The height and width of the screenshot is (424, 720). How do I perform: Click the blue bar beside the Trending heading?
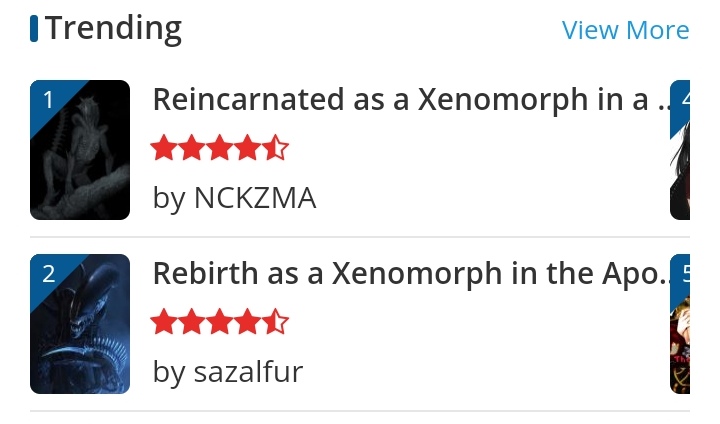click(x=35, y=29)
